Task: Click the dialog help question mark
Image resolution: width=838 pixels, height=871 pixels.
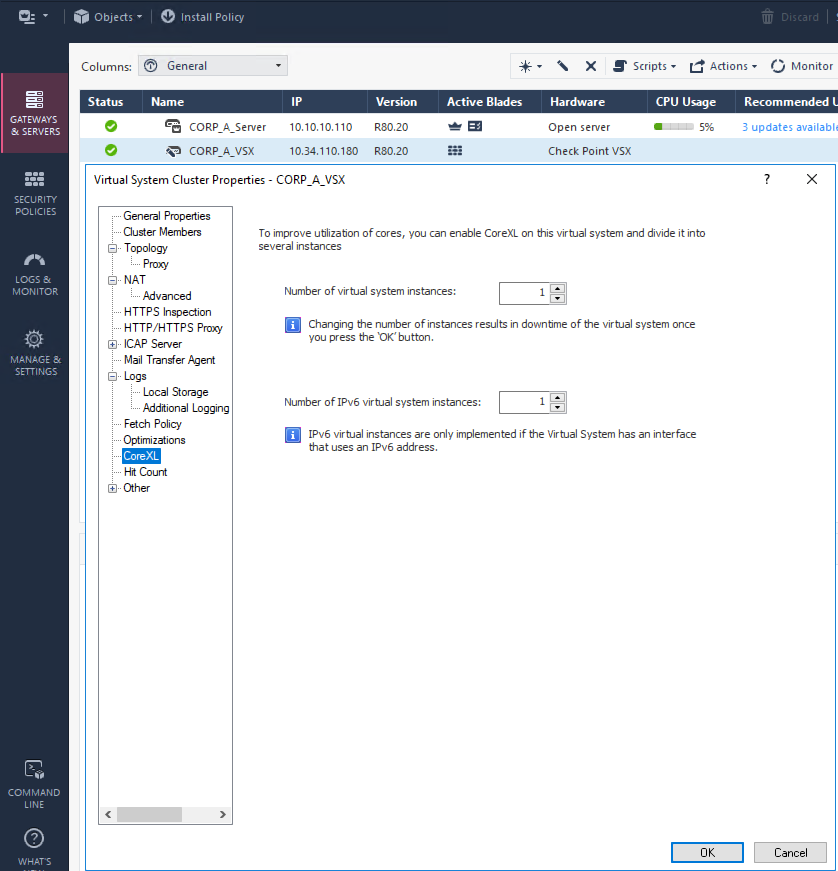Action: click(x=766, y=179)
